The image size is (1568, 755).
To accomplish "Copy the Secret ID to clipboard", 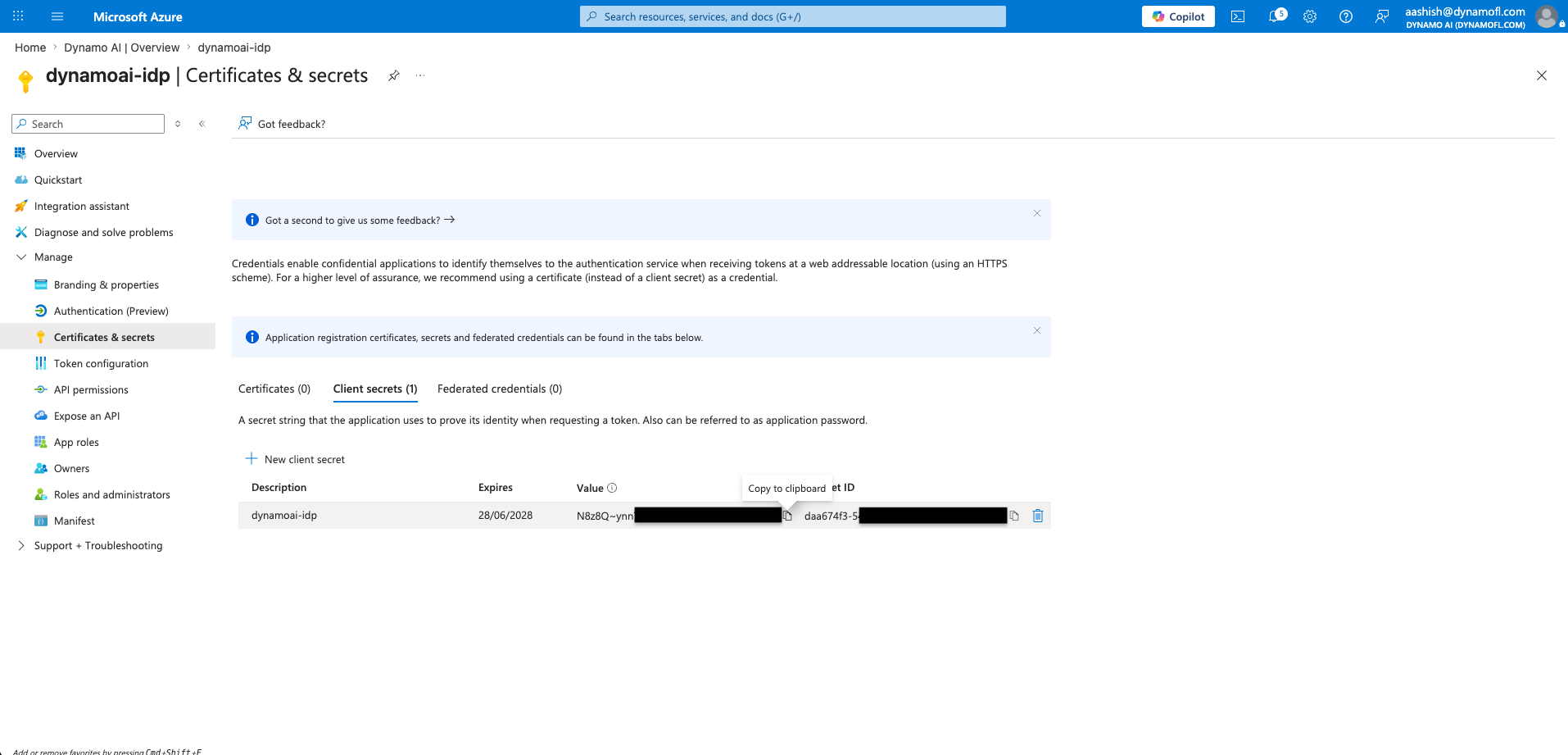I will pos(1014,516).
